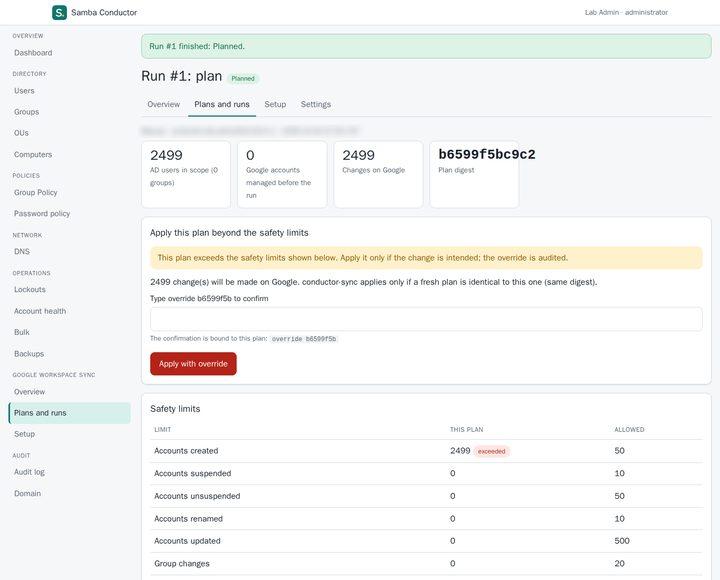Viewport: 720px width, 580px height.
Task: Click the 'Safety limits' heading
Action: 175,409
